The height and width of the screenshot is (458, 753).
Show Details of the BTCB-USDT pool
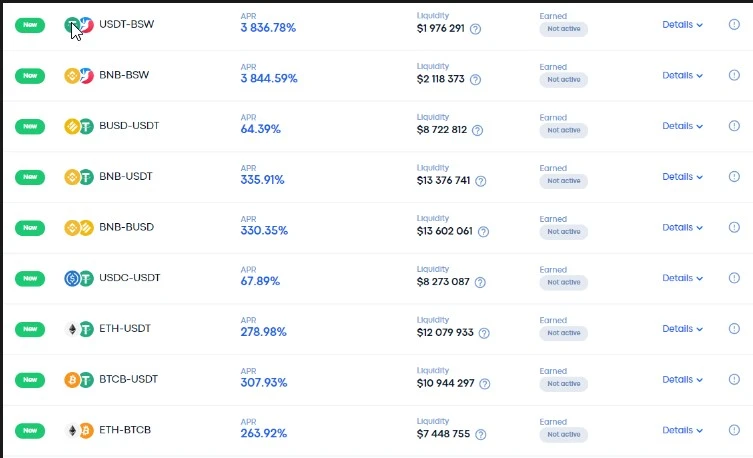pyautogui.click(x=682, y=379)
